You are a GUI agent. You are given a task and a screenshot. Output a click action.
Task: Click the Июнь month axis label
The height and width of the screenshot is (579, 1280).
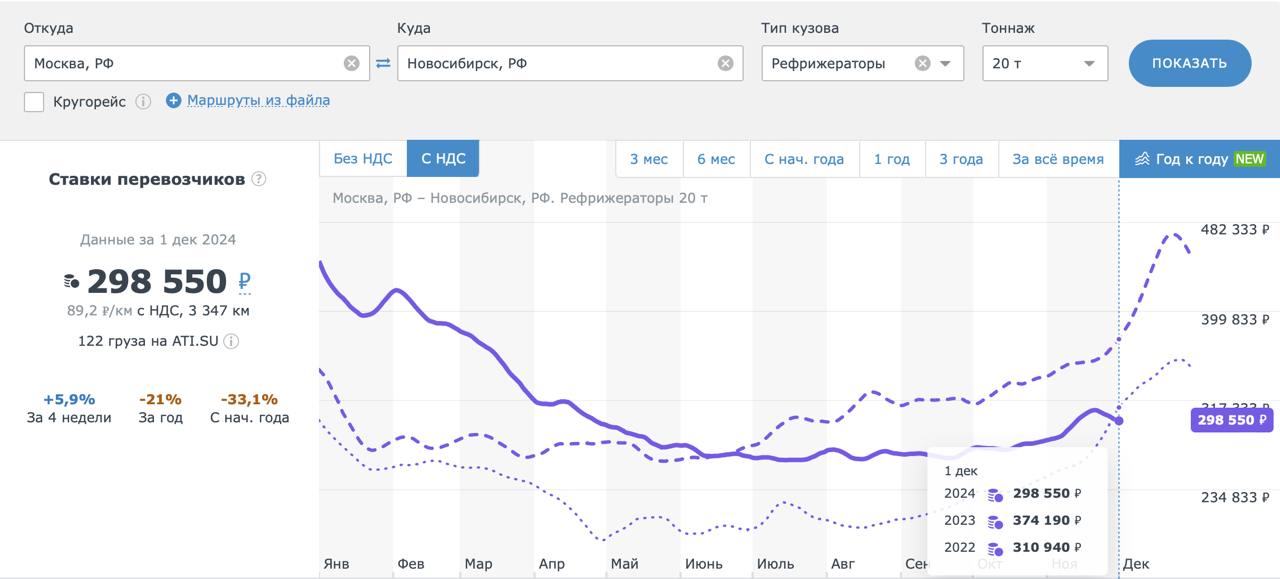[x=704, y=564]
